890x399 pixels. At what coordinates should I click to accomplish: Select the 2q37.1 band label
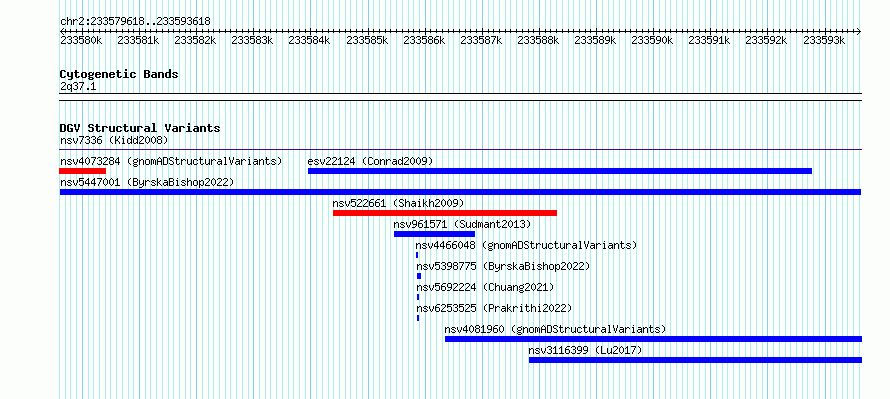pyautogui.click(x=78, y=86)
